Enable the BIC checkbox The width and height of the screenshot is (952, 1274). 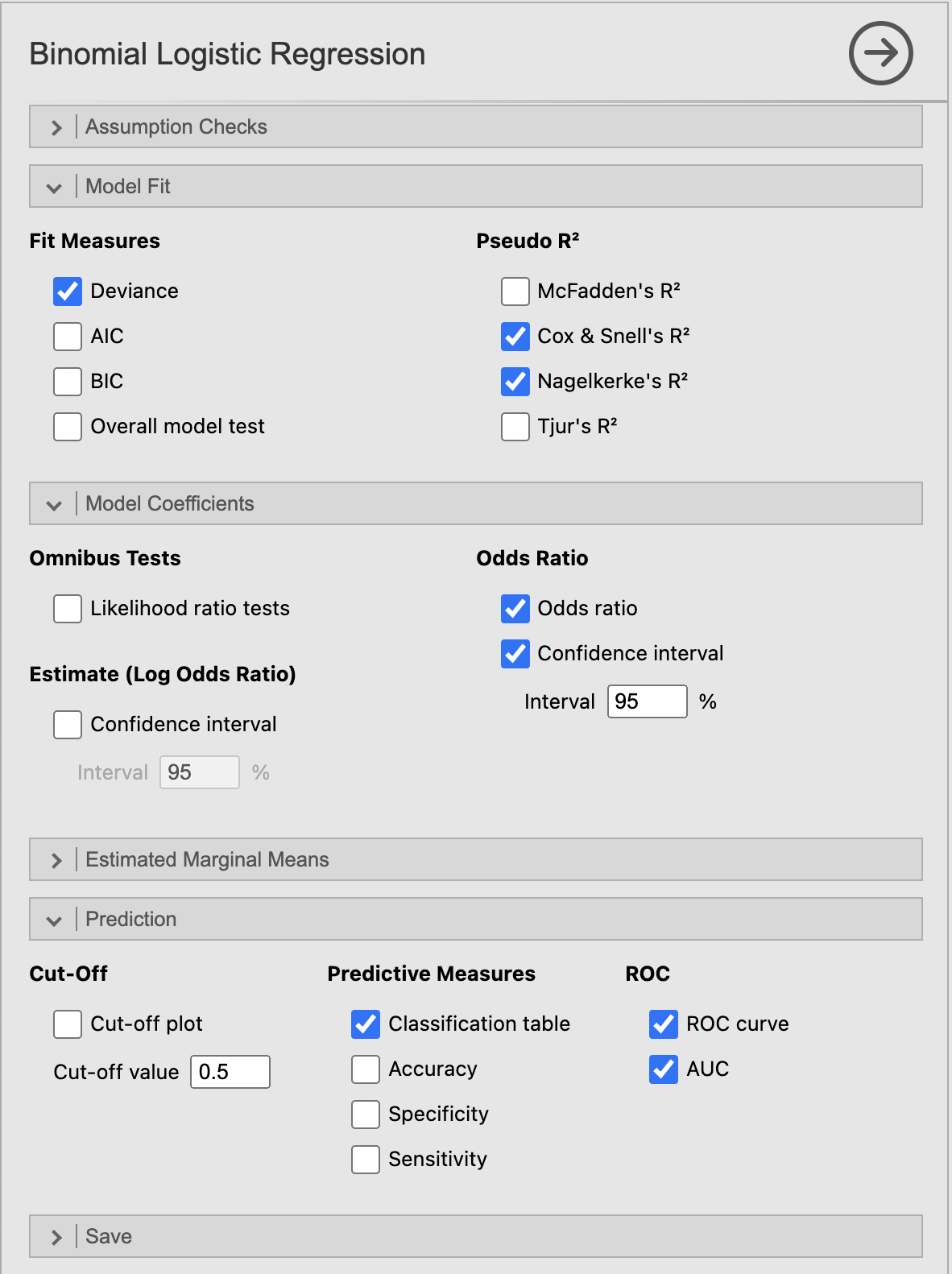tap(68, 382)
